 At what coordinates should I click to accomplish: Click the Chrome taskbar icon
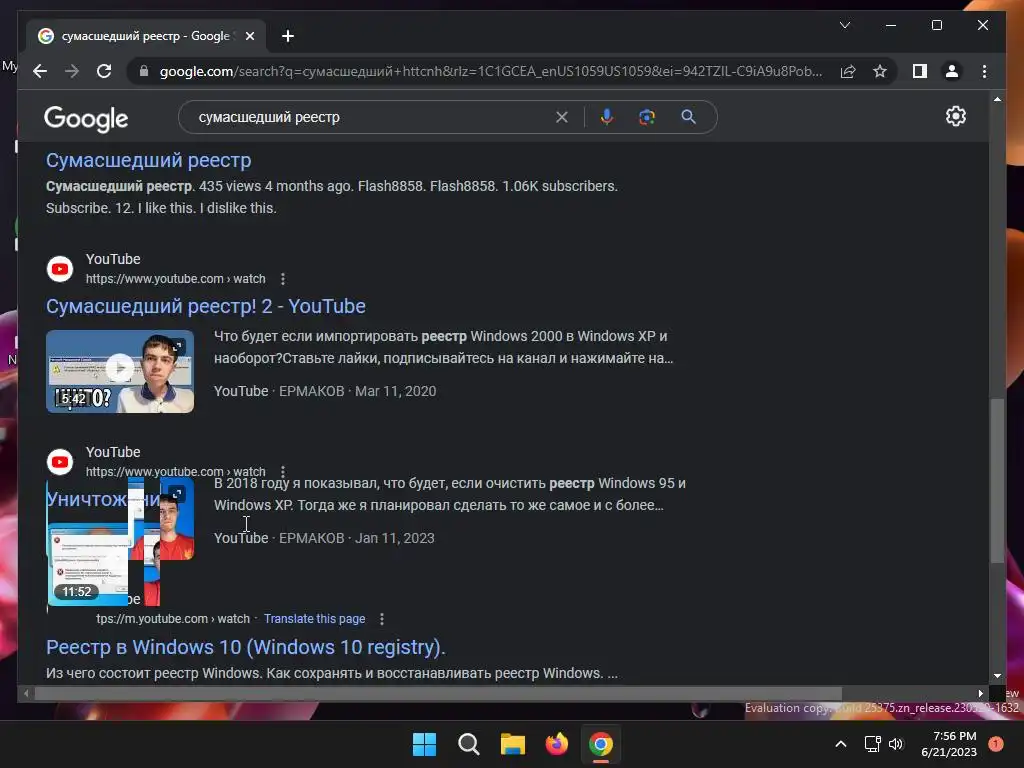click(x=601, y=744)
